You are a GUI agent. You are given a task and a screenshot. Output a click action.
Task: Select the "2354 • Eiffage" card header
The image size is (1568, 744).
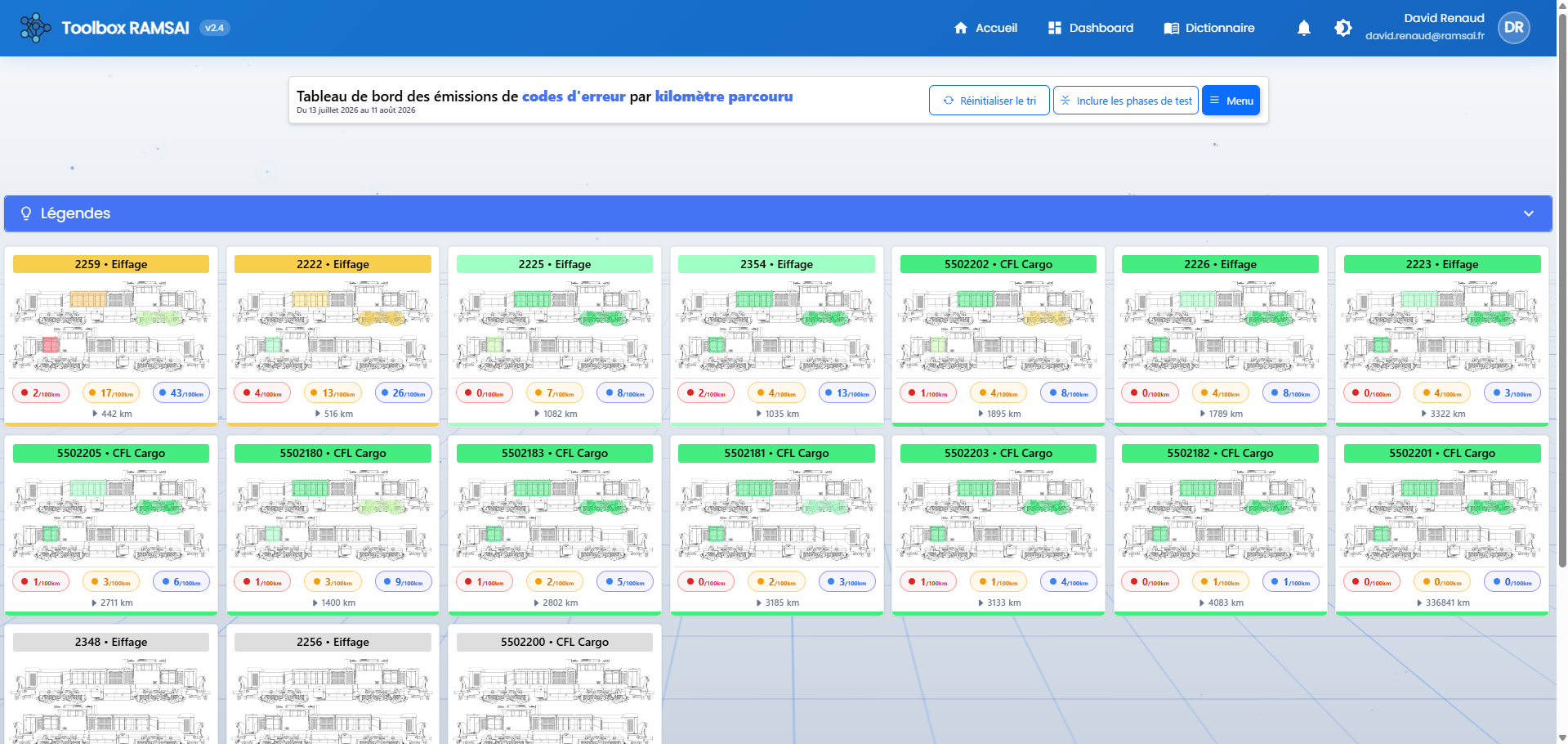coord(776,264)
